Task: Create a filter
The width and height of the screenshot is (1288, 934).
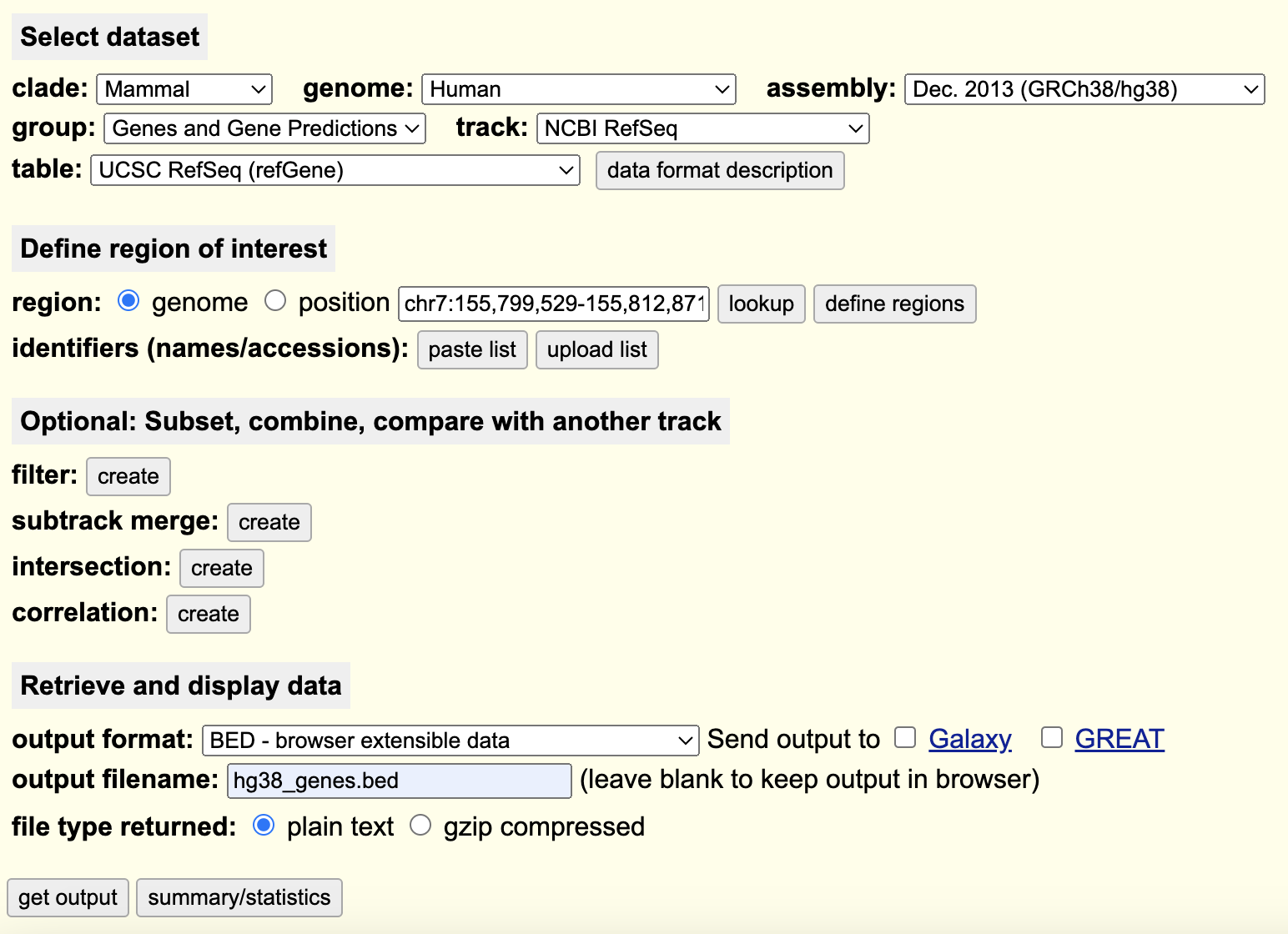Action: tap(128, 476)
